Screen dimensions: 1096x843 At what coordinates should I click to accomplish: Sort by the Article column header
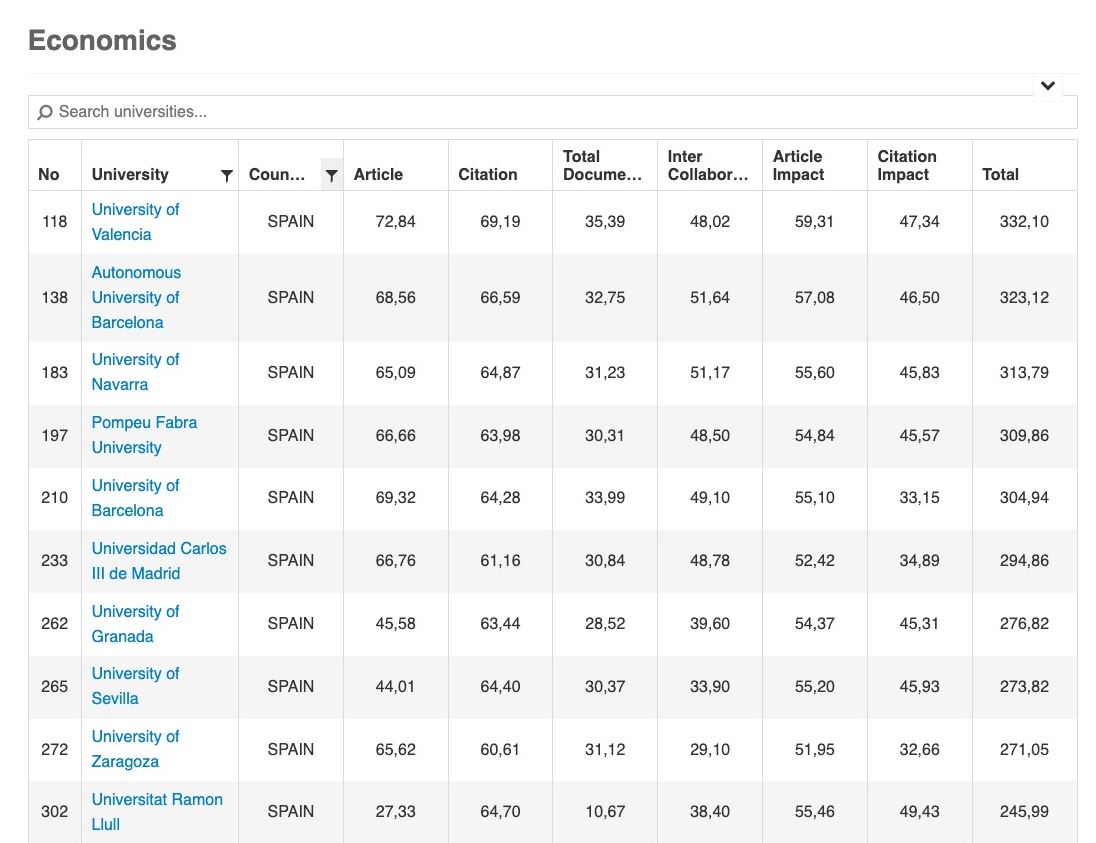[x=378, y=174]
